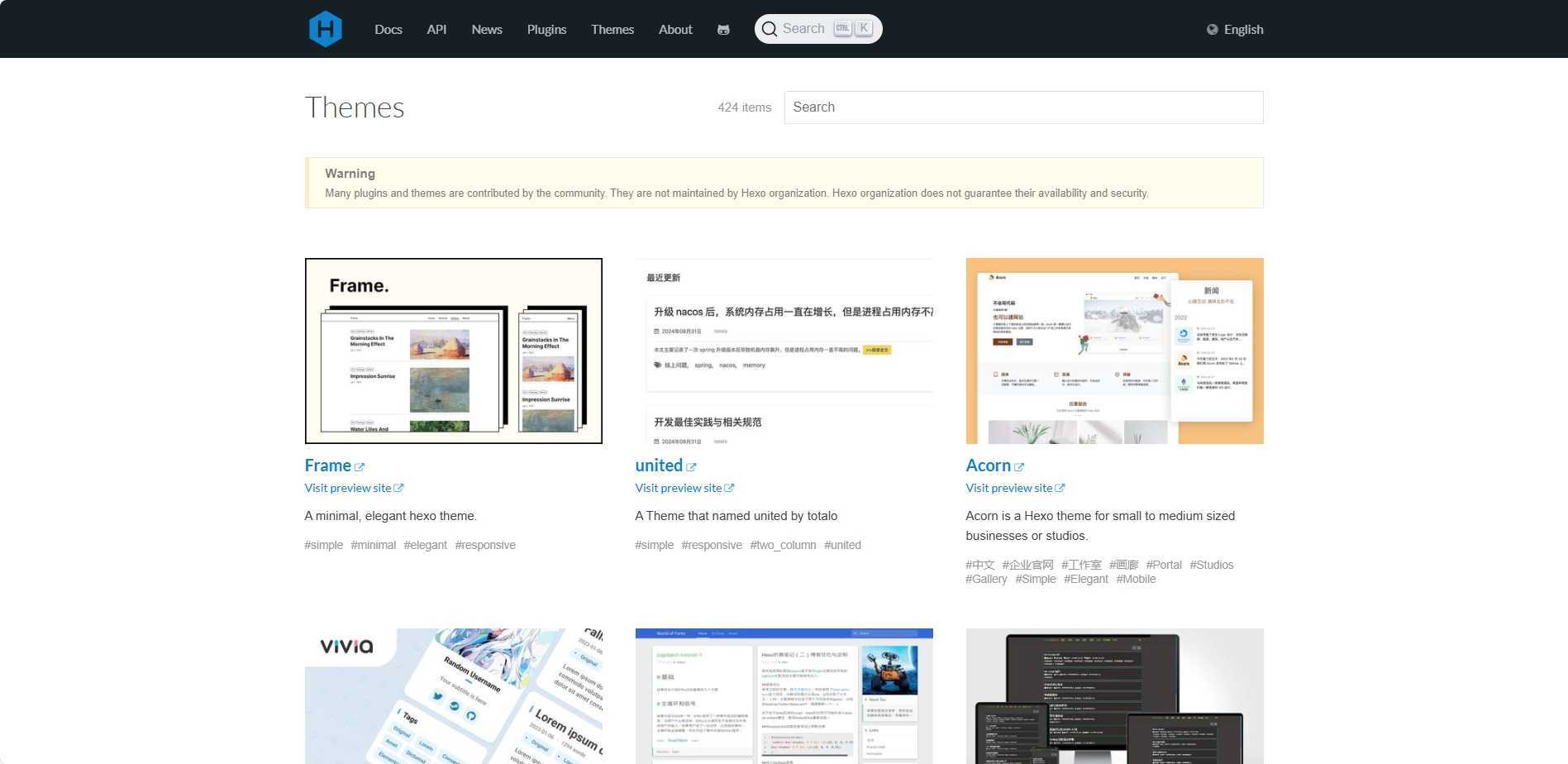Focus the themes Search input field

[x=1023, y=107]
